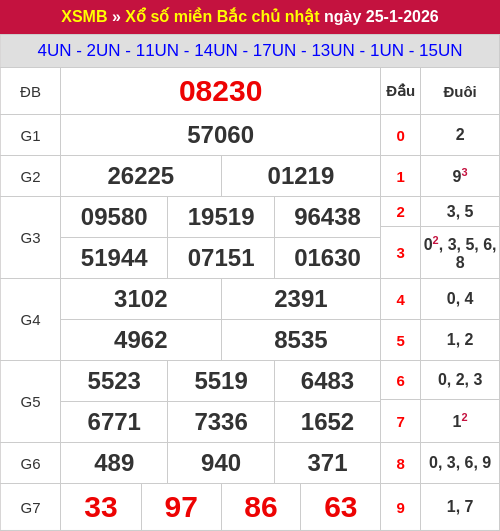This screenshot has width=500, height=531.
Task: Select the Đầu digit 8 in red
Action: (400, 464)
